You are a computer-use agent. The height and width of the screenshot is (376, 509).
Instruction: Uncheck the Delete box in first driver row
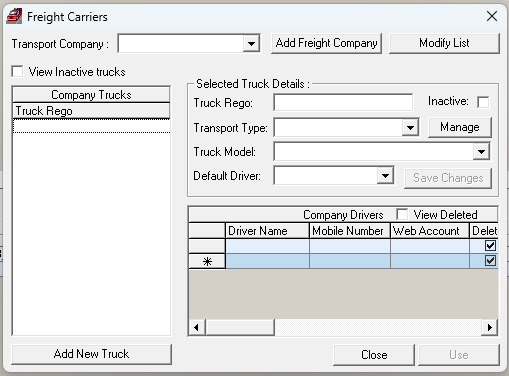tap(490, 246)
